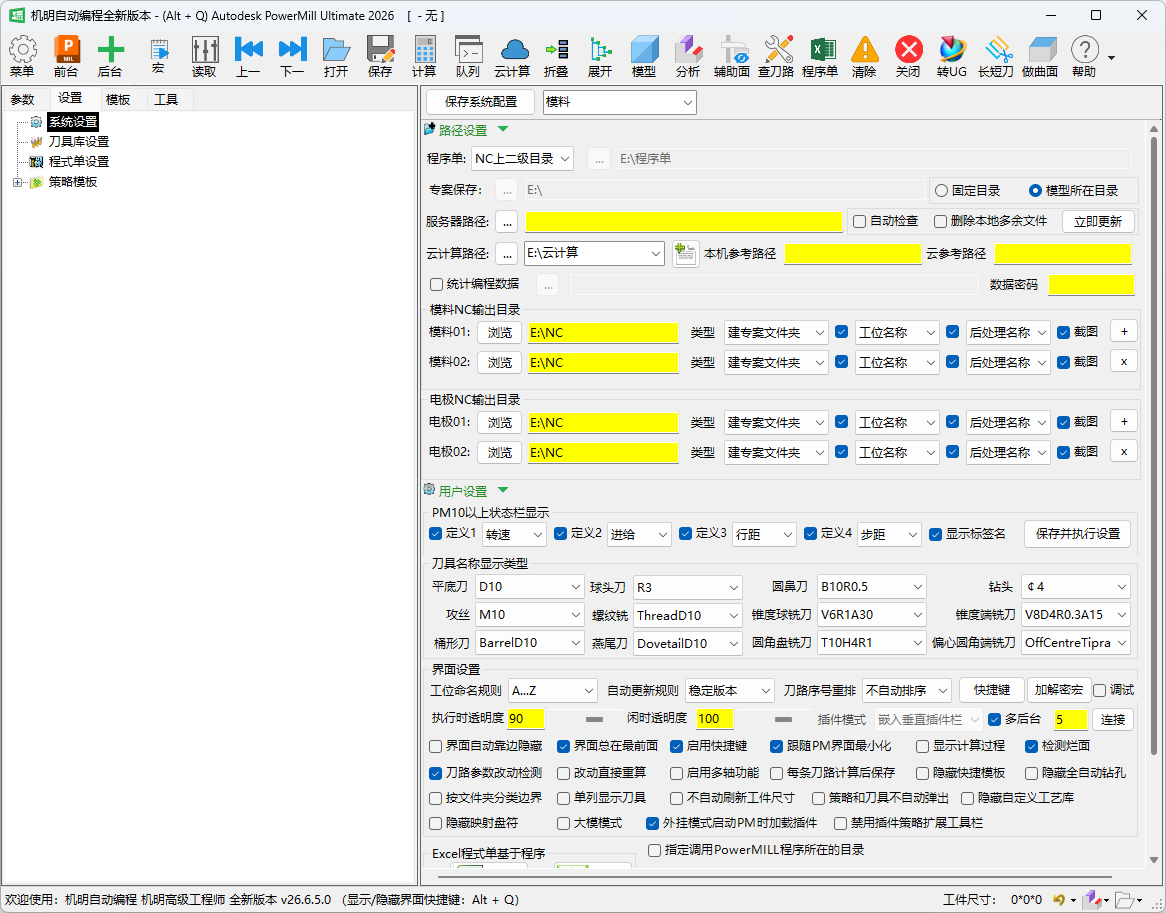
Task: Open the 模料 dropdown next to 保存系统配置
Action: click(x=620, y=102)
